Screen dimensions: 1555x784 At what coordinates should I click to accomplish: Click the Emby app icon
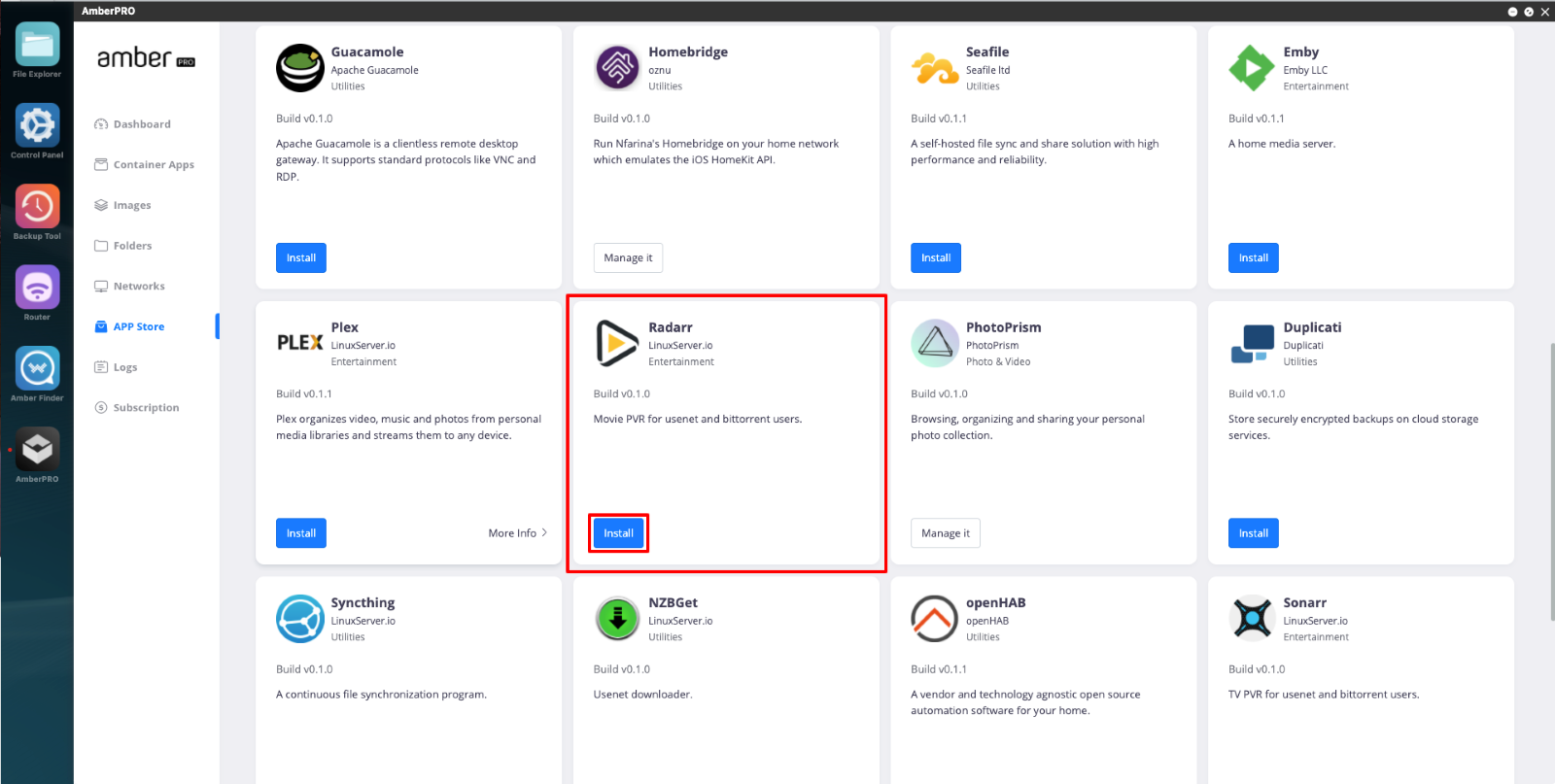pyautogui.click(x=1252, y=68)
